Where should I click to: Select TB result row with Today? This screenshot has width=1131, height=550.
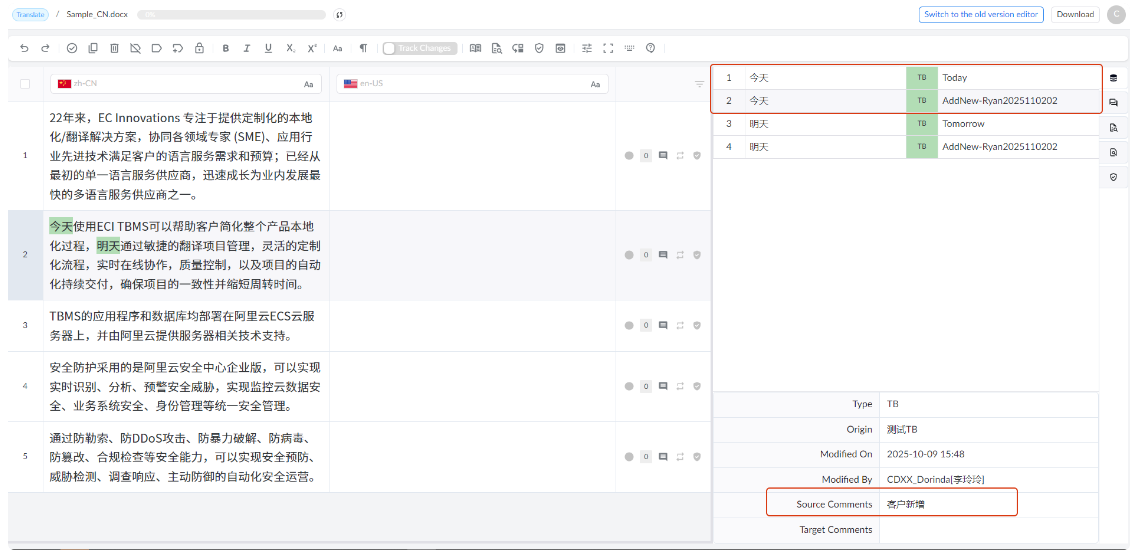[906, 77]
